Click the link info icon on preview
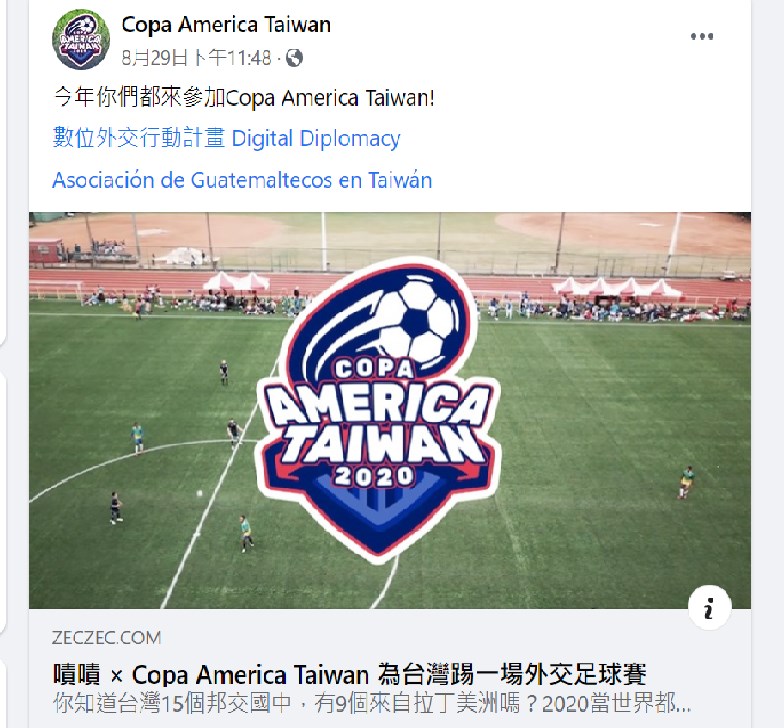The height and width of the screenshot is (728, 784). pos(709,608)
